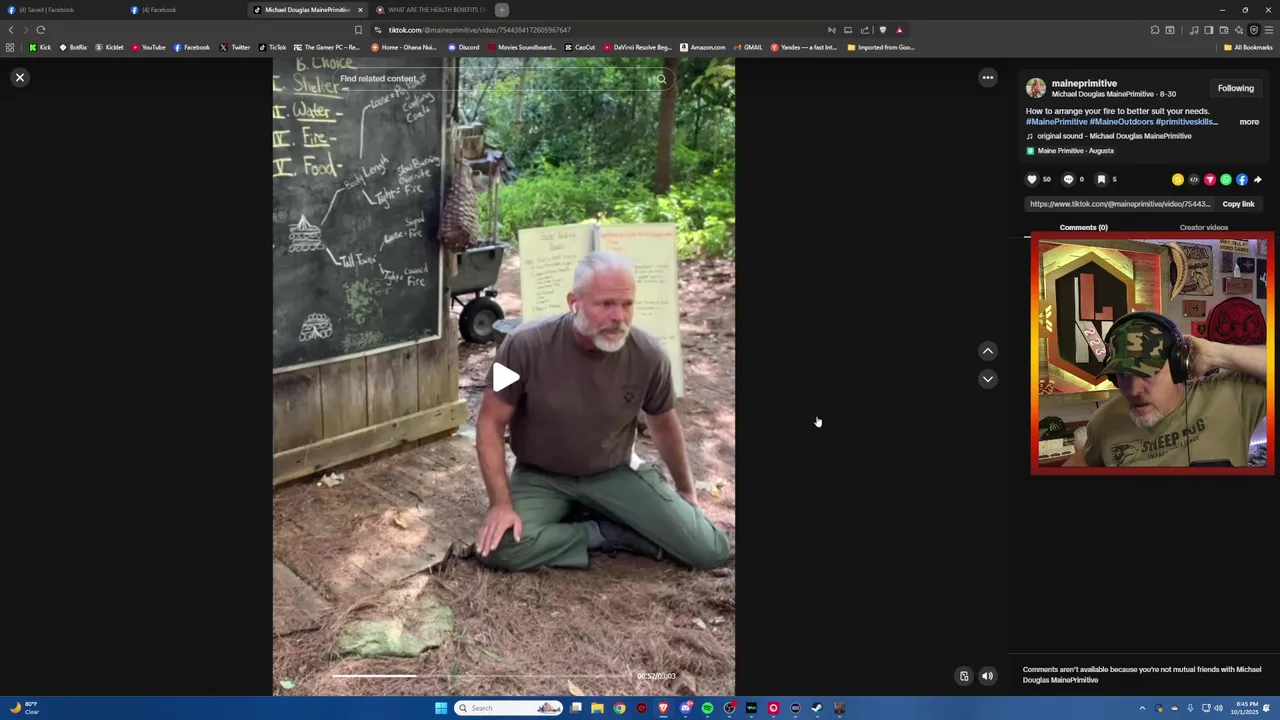Close the TikTok video viewer with X
The width and height of the screenshot is (1280, 720).
(19, 77)
